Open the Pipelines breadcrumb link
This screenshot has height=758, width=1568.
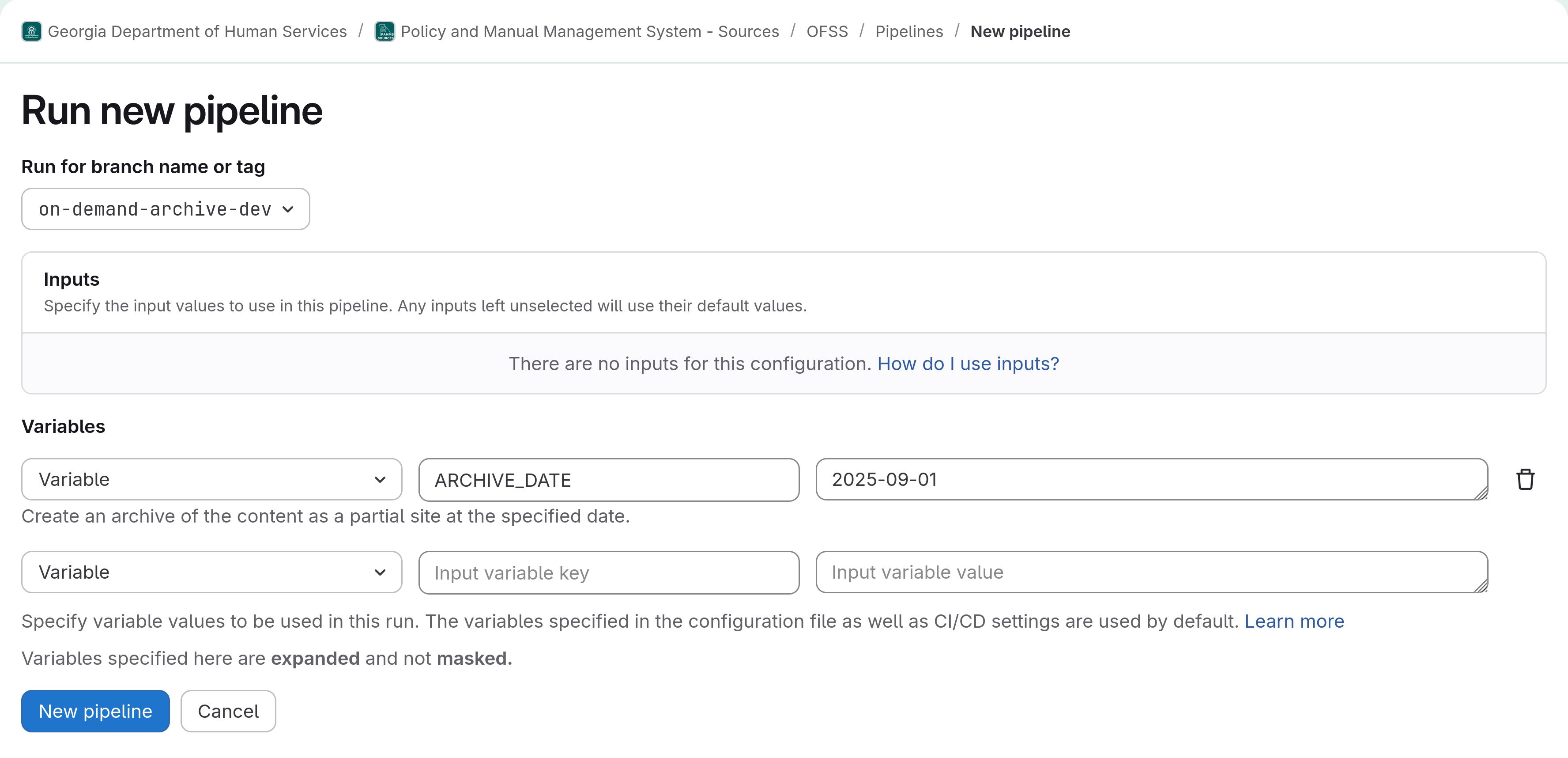(x=909, y=31)
